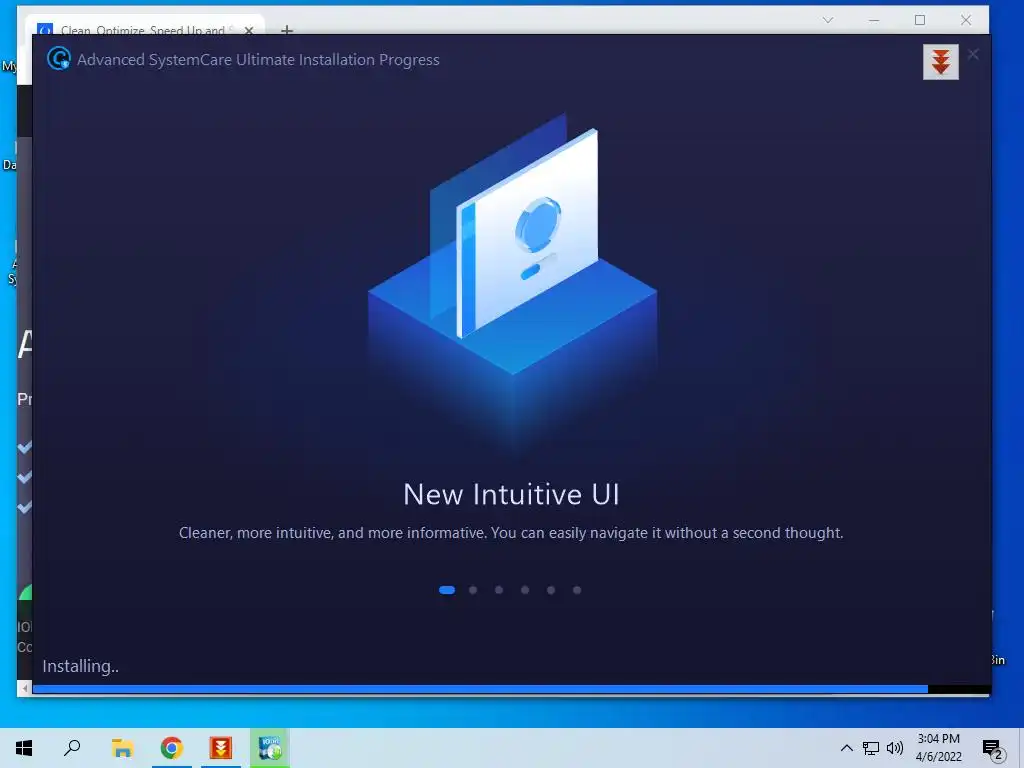Select the browser tab Clean, Optimize, Speed Up
Viewport: 1024px width, 768px height.
pos(144,26)
